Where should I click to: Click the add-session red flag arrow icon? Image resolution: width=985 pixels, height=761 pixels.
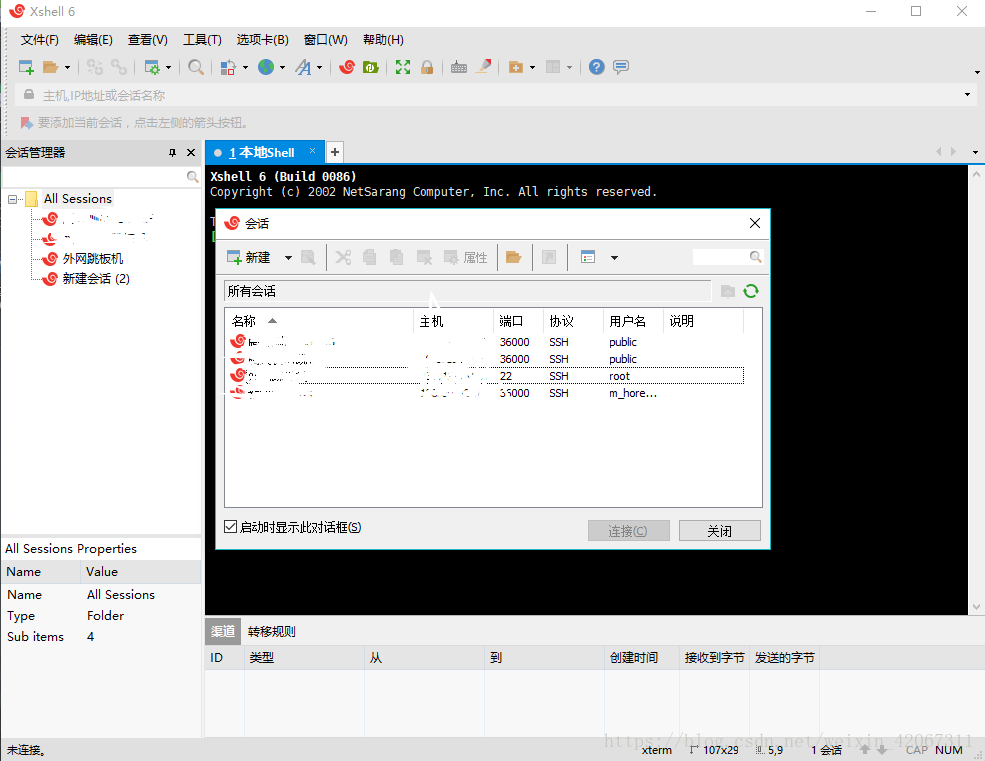(x=26, y=123)
